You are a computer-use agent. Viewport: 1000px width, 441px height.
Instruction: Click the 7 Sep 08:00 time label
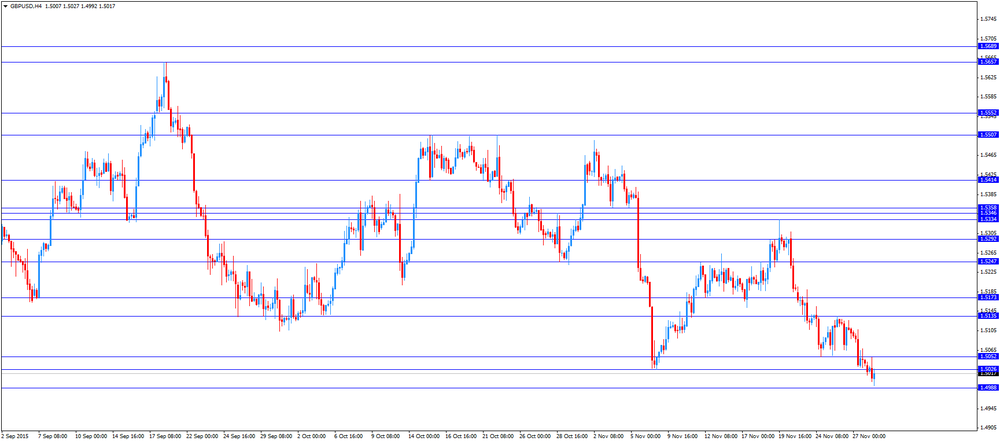coord(50,437)
